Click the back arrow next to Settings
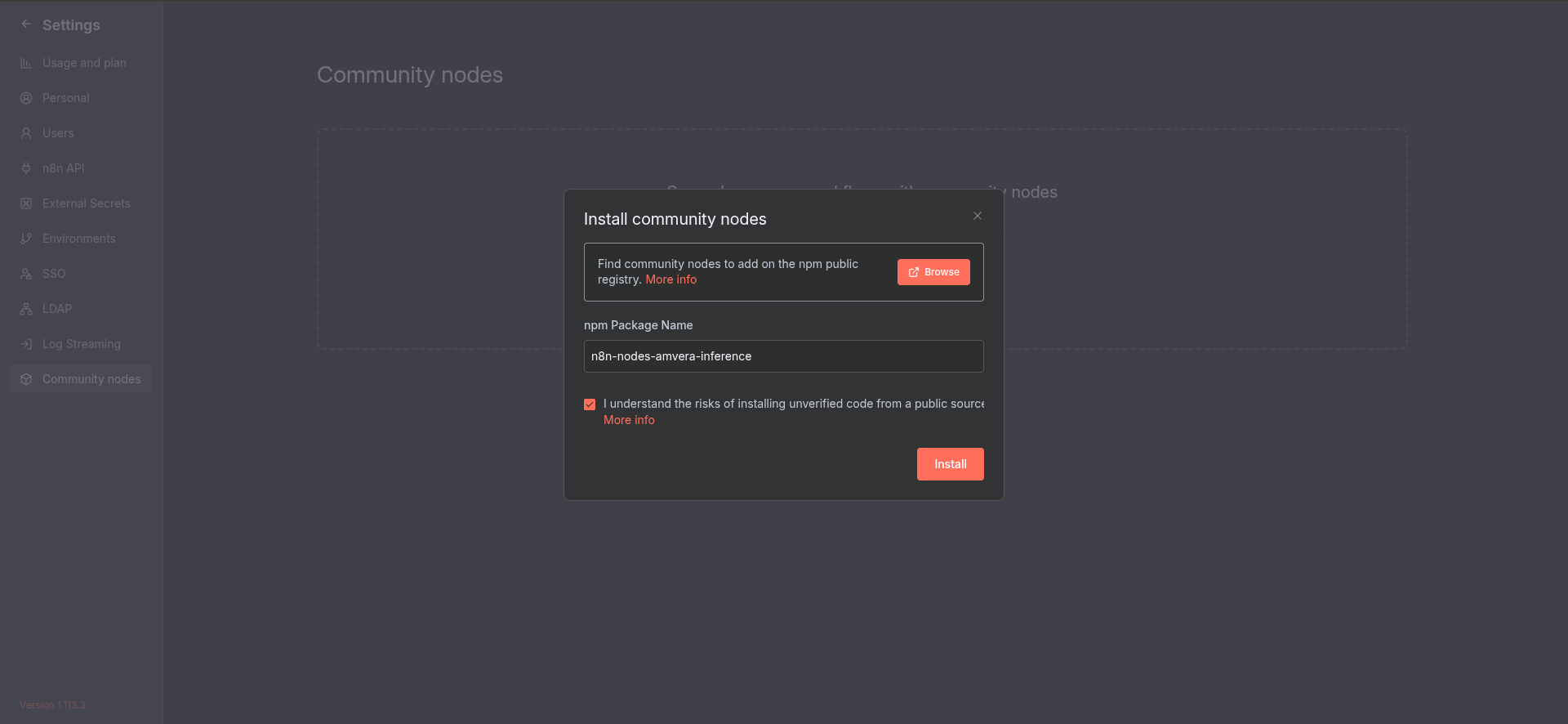This screenshot has height=724, width=1568. click(x=26, y=25)
